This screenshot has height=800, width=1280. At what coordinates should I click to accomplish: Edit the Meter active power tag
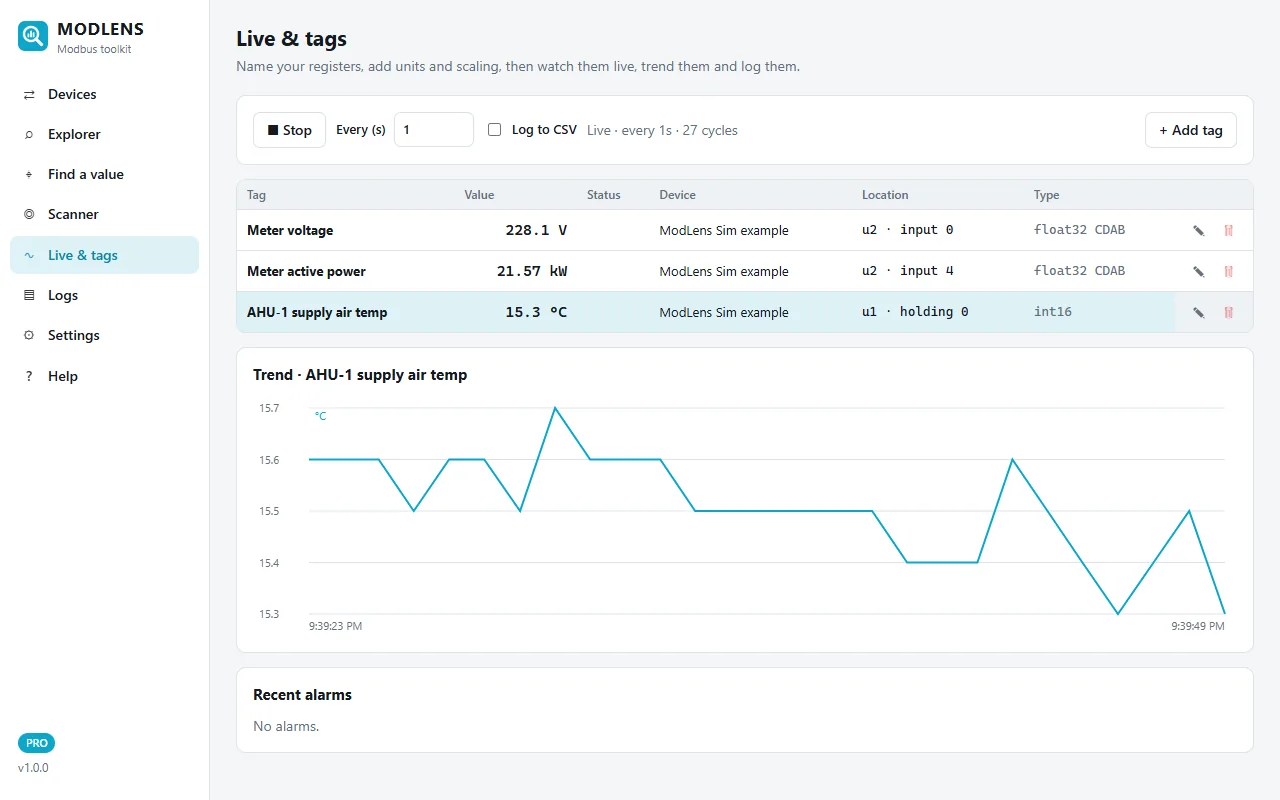[x=1198, y=271]
